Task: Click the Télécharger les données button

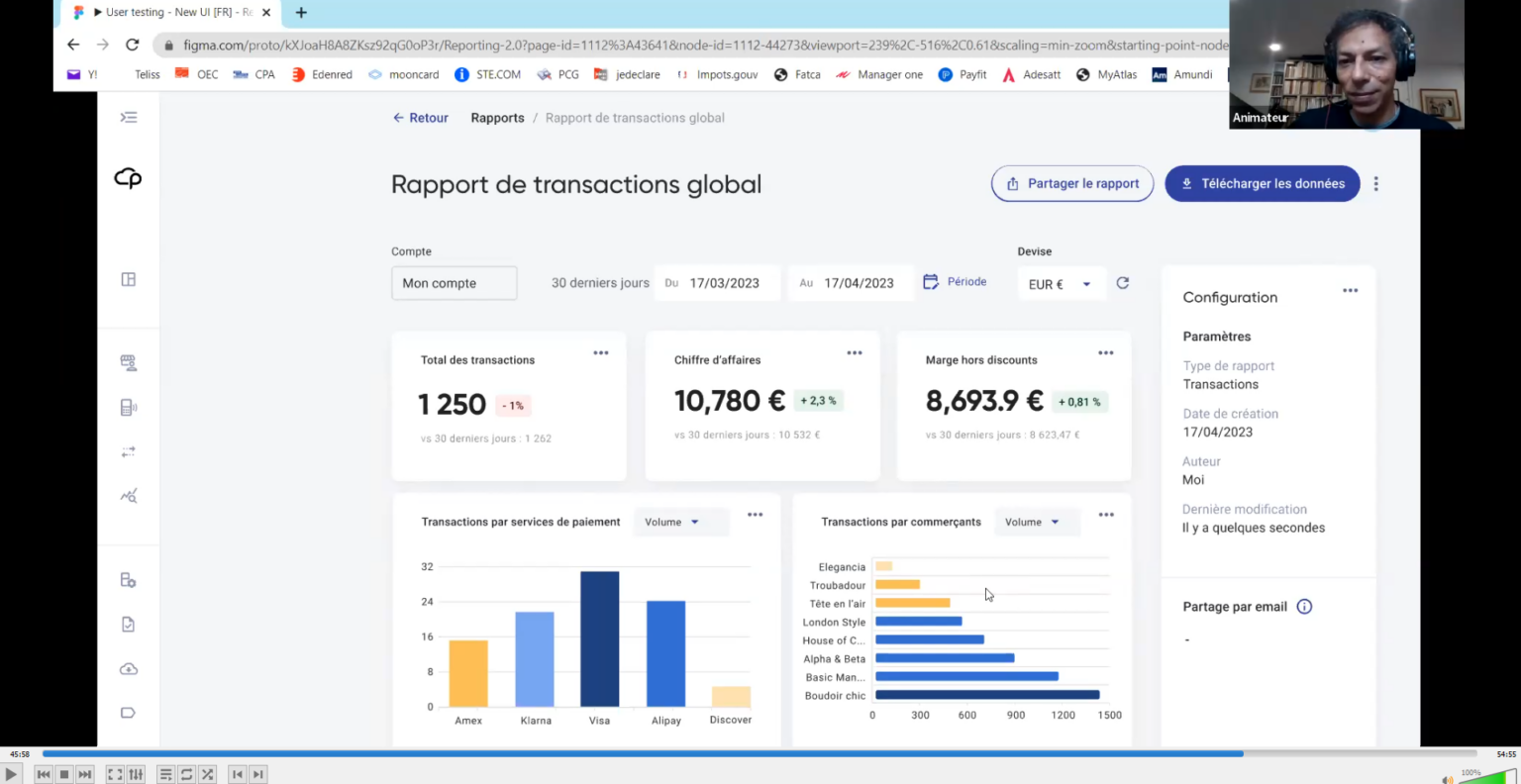Action: [1262, 184]
